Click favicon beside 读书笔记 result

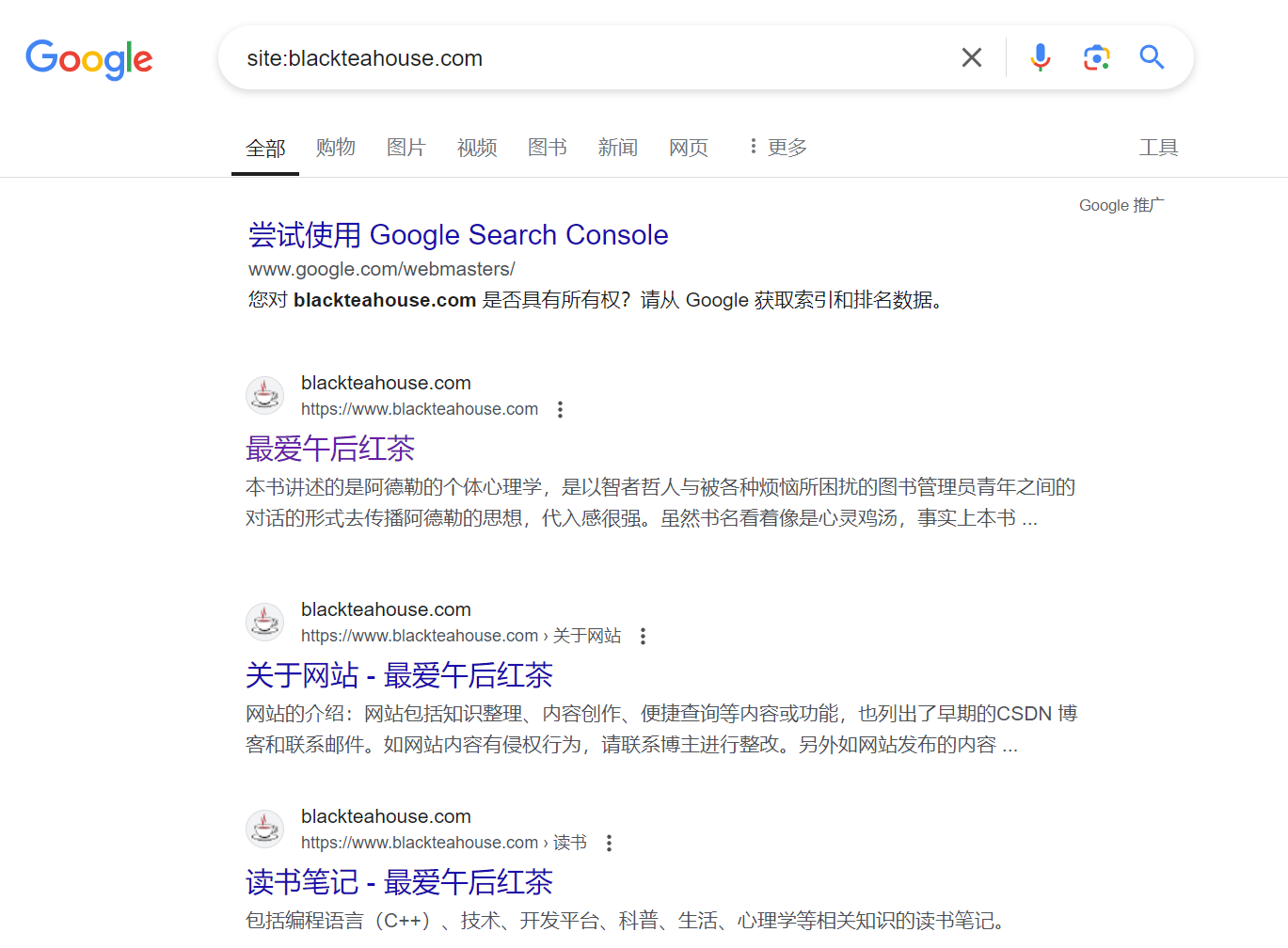pyautogui.click(x=264, y=829)
